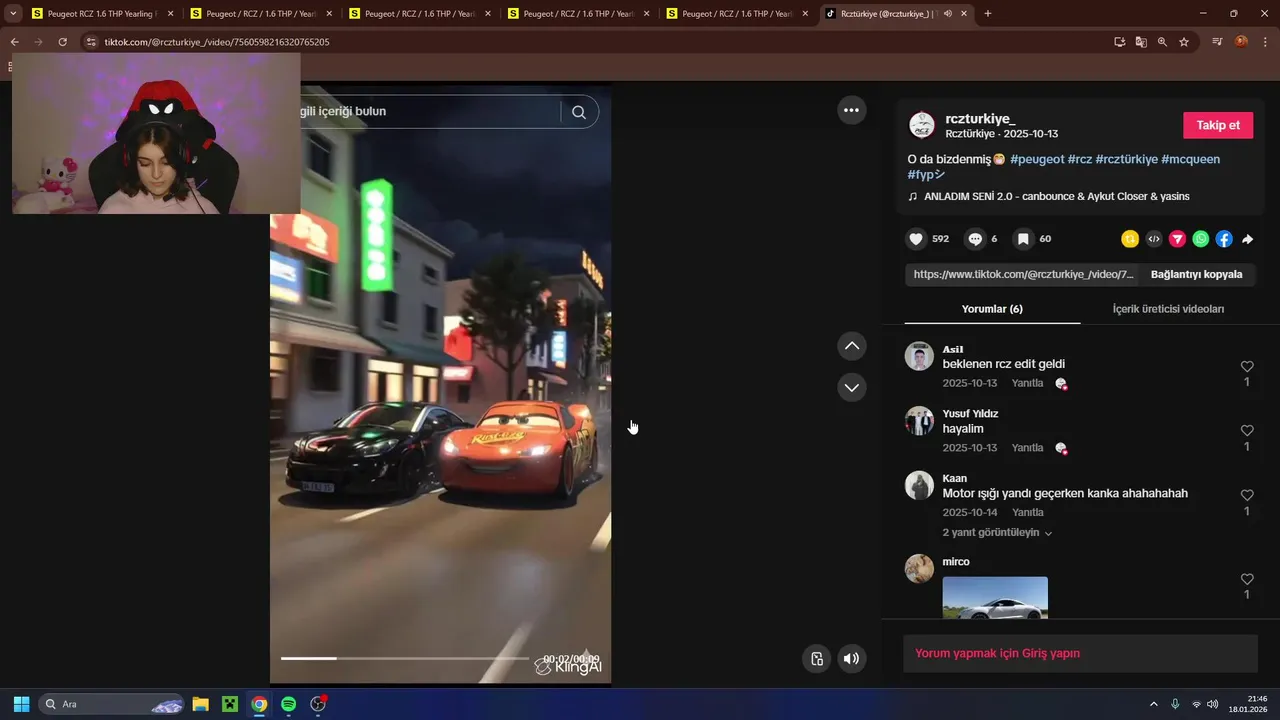The image size is (1280, 720).
Task: Switch to Yorumlar (6) tab
Action: click(992, 309)
